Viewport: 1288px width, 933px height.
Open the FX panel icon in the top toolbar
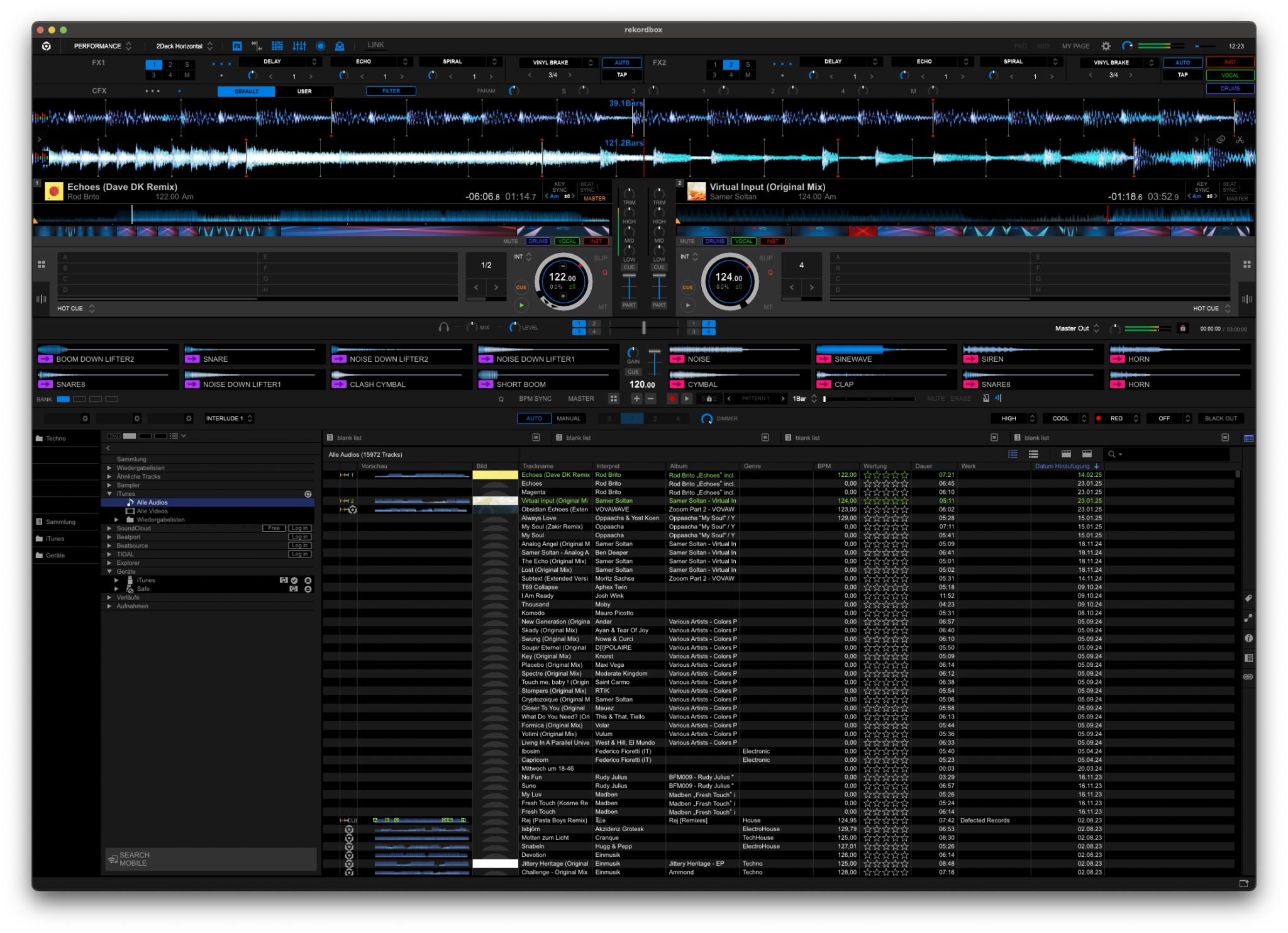pyautogui.click(x=237, y=46)
